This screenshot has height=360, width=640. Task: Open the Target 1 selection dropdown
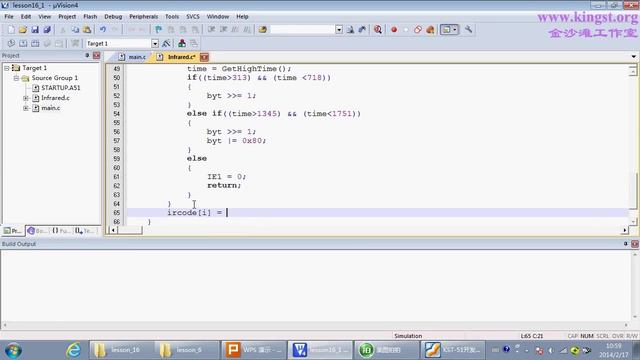click(155, 43)
